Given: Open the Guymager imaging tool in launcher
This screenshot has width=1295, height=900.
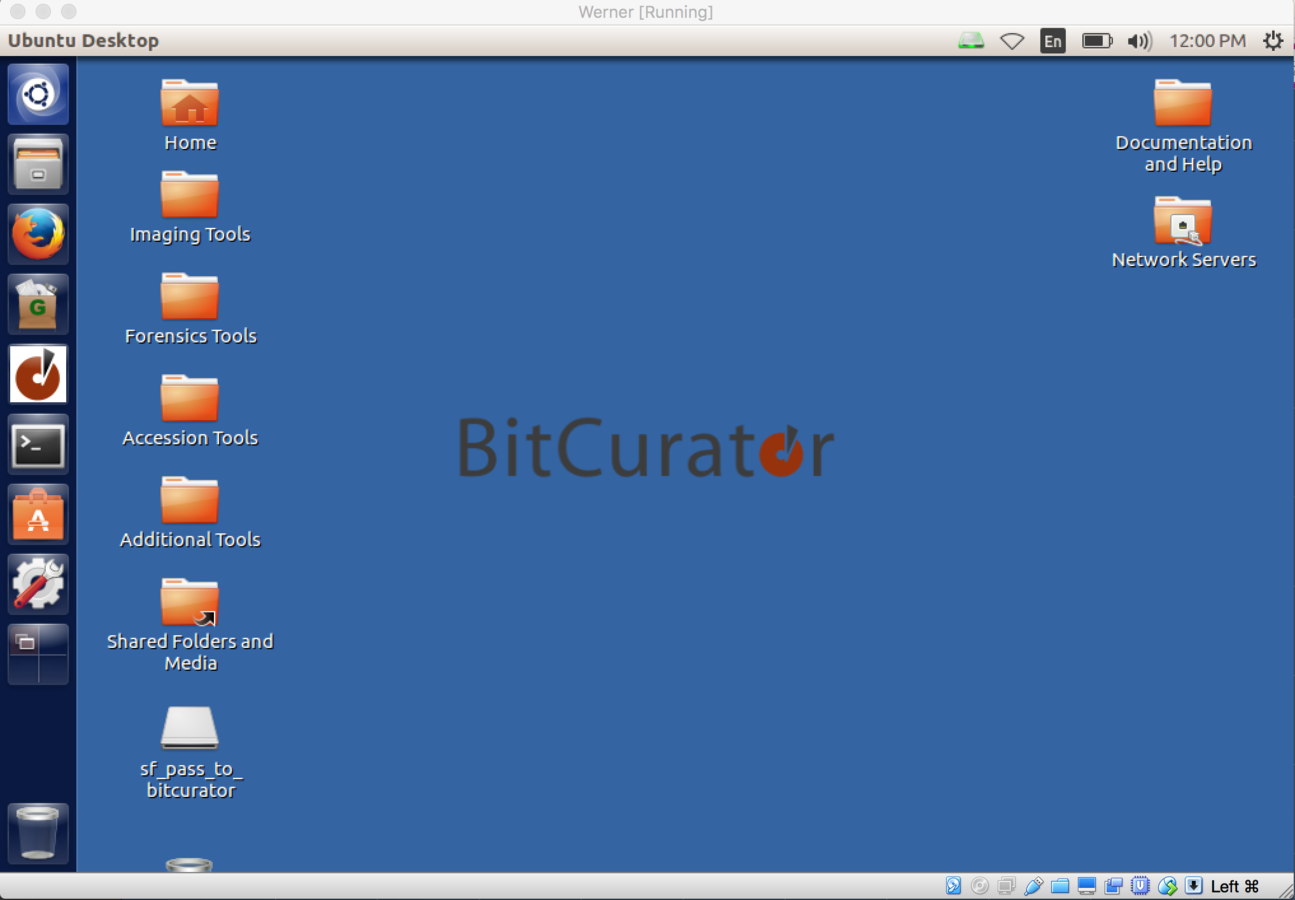Looking at the screenshot, I should pos(38,304).
